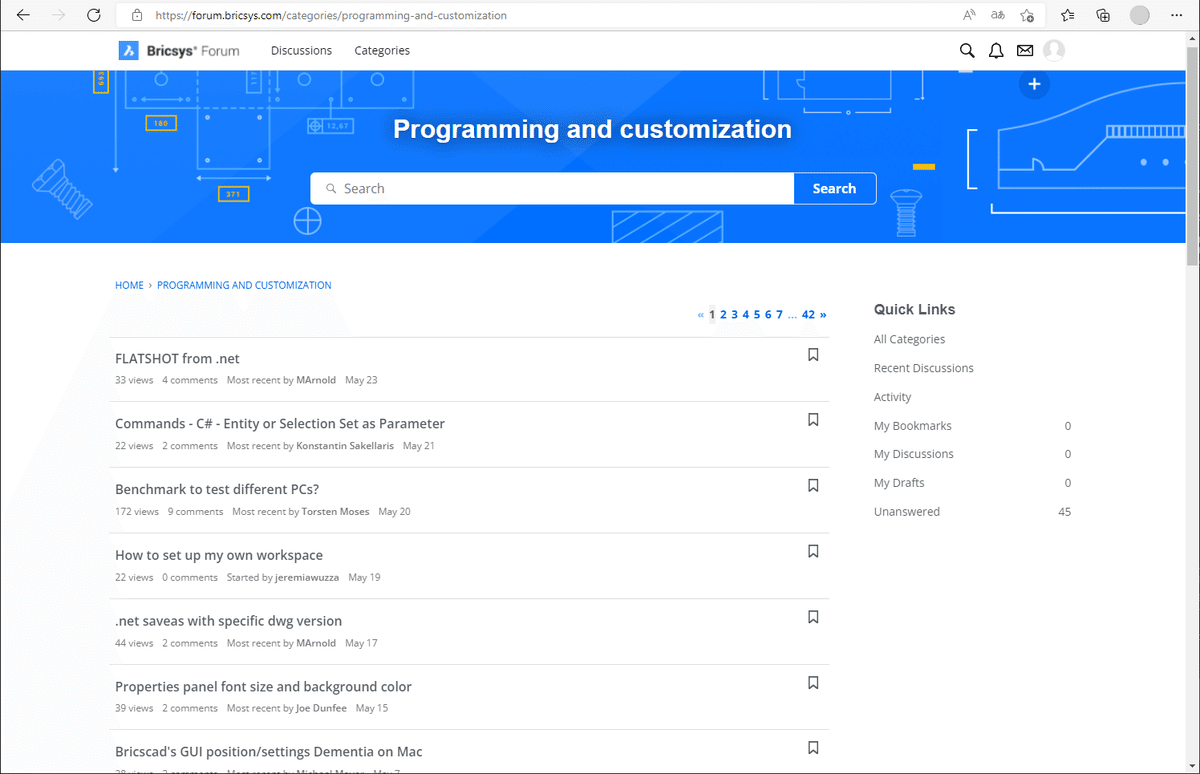Click PROGRAMMING AND CUSTOMIZATION breadcrumb
Viewport: 1200px width, 774px height.
[x=244, y=285]
